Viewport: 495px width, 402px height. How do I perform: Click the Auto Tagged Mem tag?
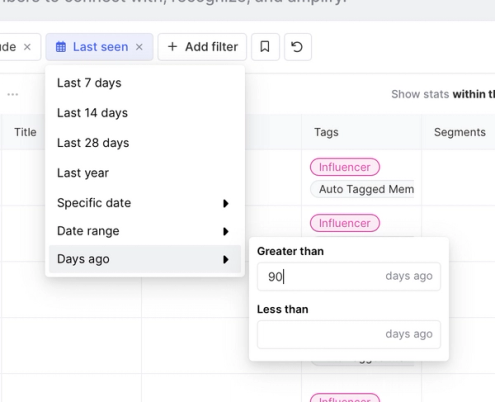pos(363,189)
